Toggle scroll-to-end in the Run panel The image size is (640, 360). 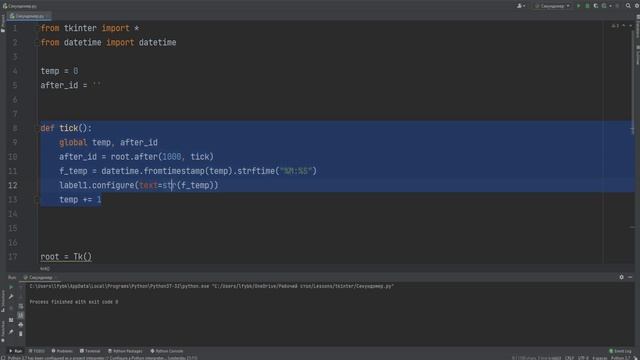click(x=21, y=316)
